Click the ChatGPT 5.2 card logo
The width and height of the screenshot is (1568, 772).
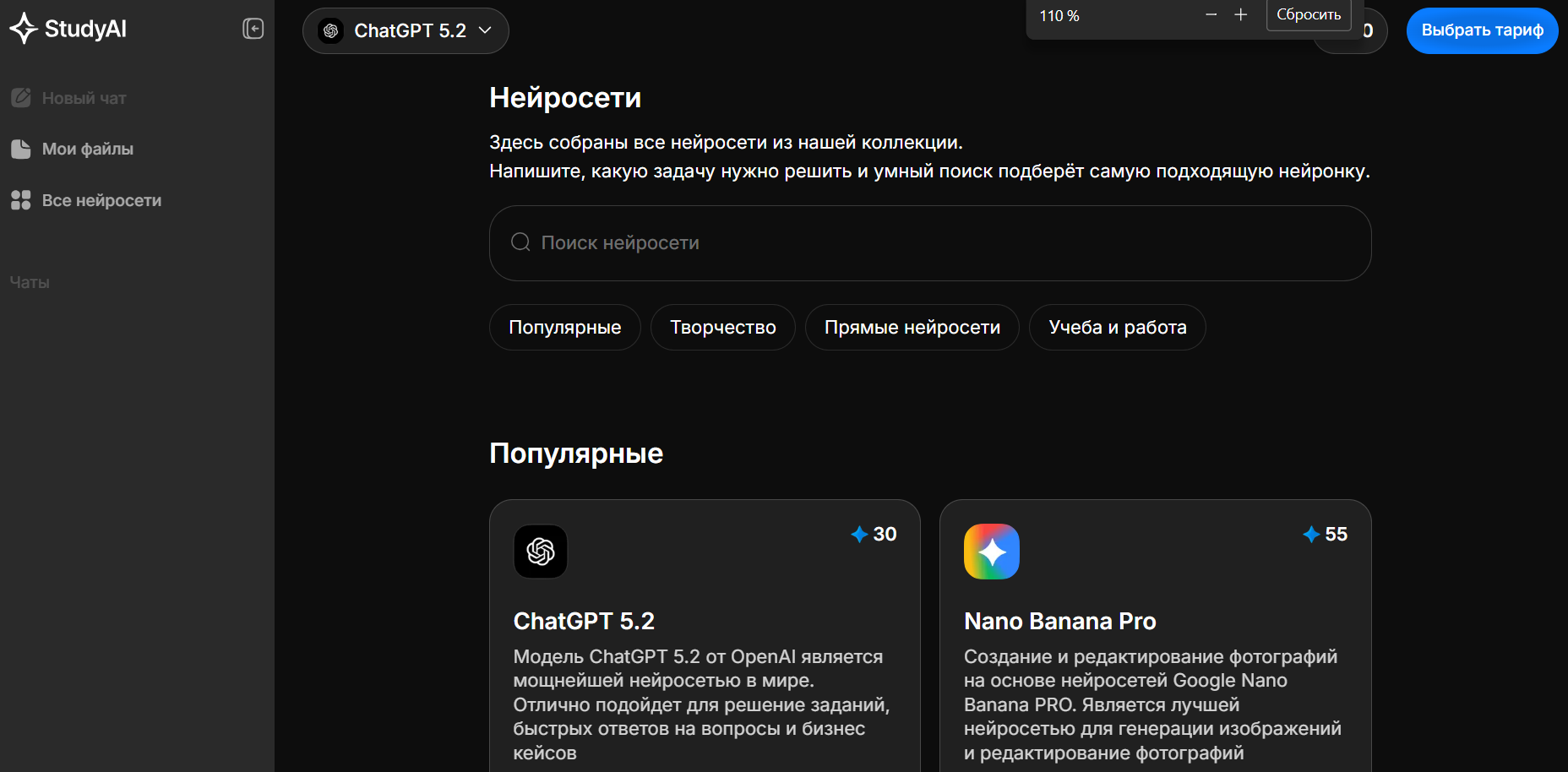(x=541, y=552)
